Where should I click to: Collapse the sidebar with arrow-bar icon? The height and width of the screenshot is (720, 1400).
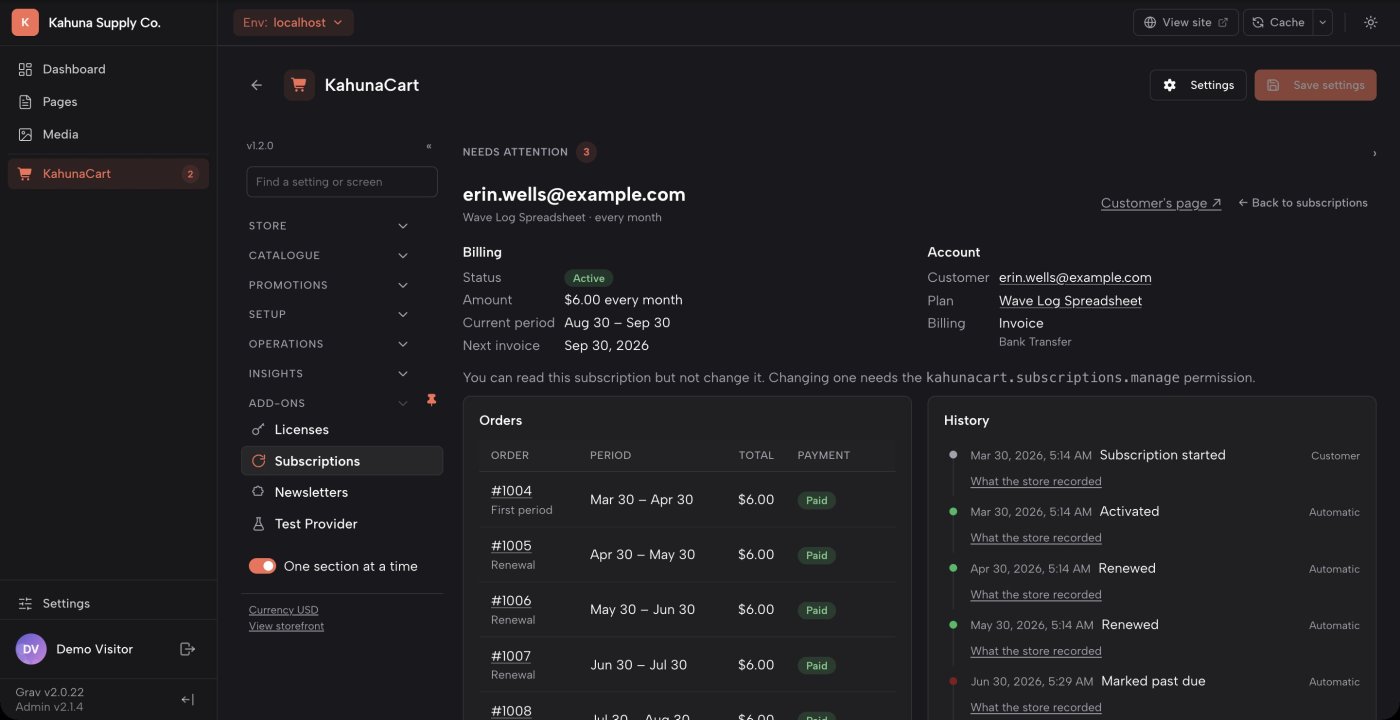(x=187, y=700)
